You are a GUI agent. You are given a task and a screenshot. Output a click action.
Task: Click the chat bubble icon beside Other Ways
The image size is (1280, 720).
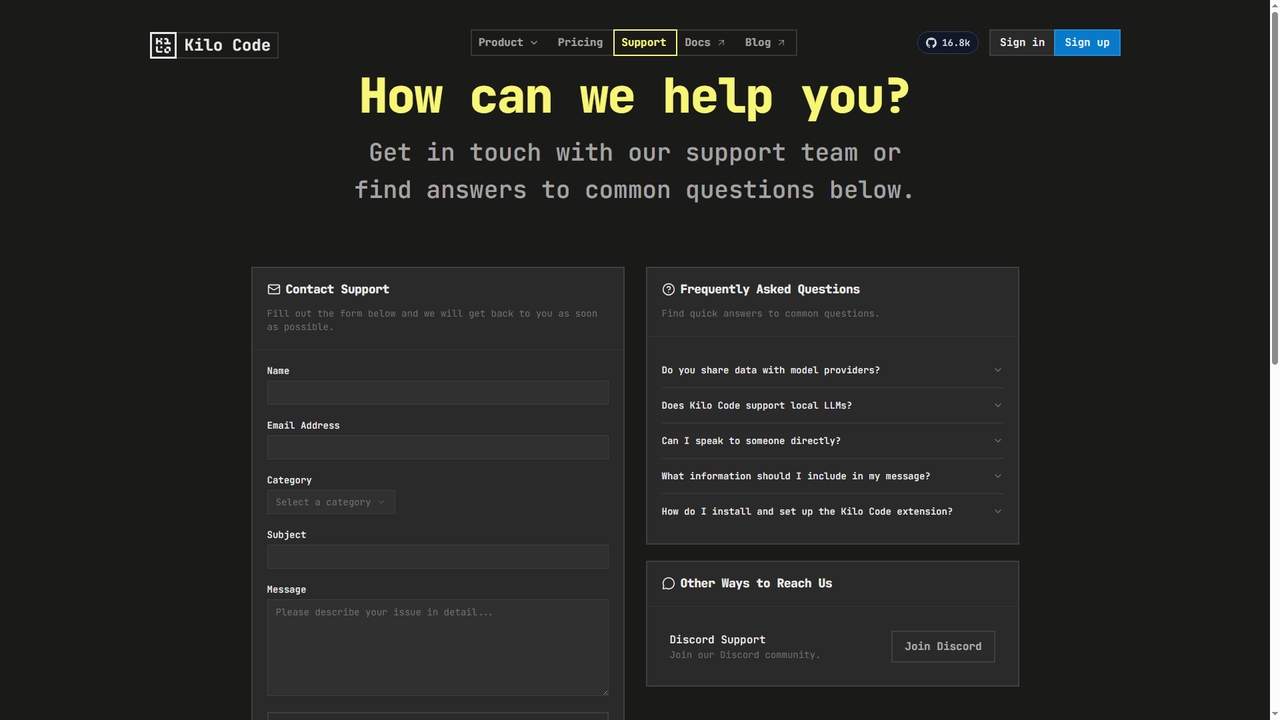tap(668, 583)
